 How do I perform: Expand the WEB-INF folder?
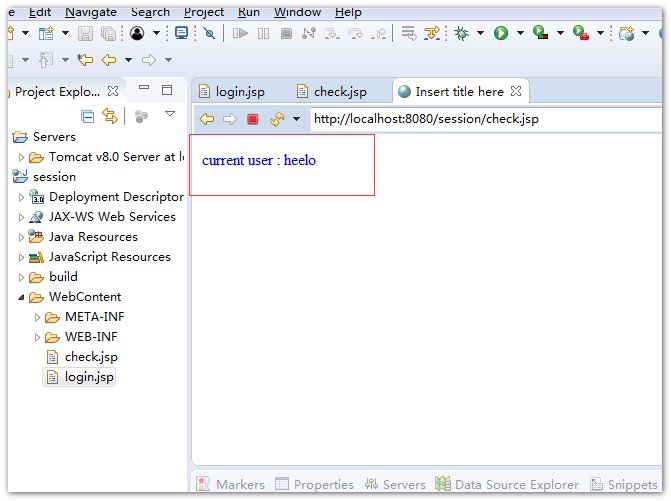pyautogui.click(x=38, y=337)
